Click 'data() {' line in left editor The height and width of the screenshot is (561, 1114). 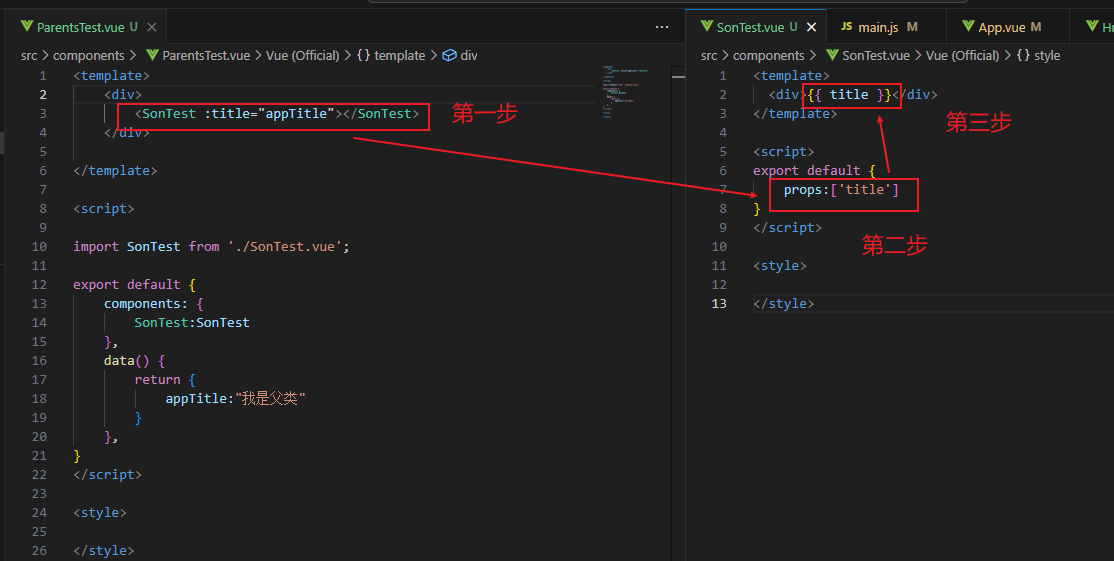click(134, 361)
